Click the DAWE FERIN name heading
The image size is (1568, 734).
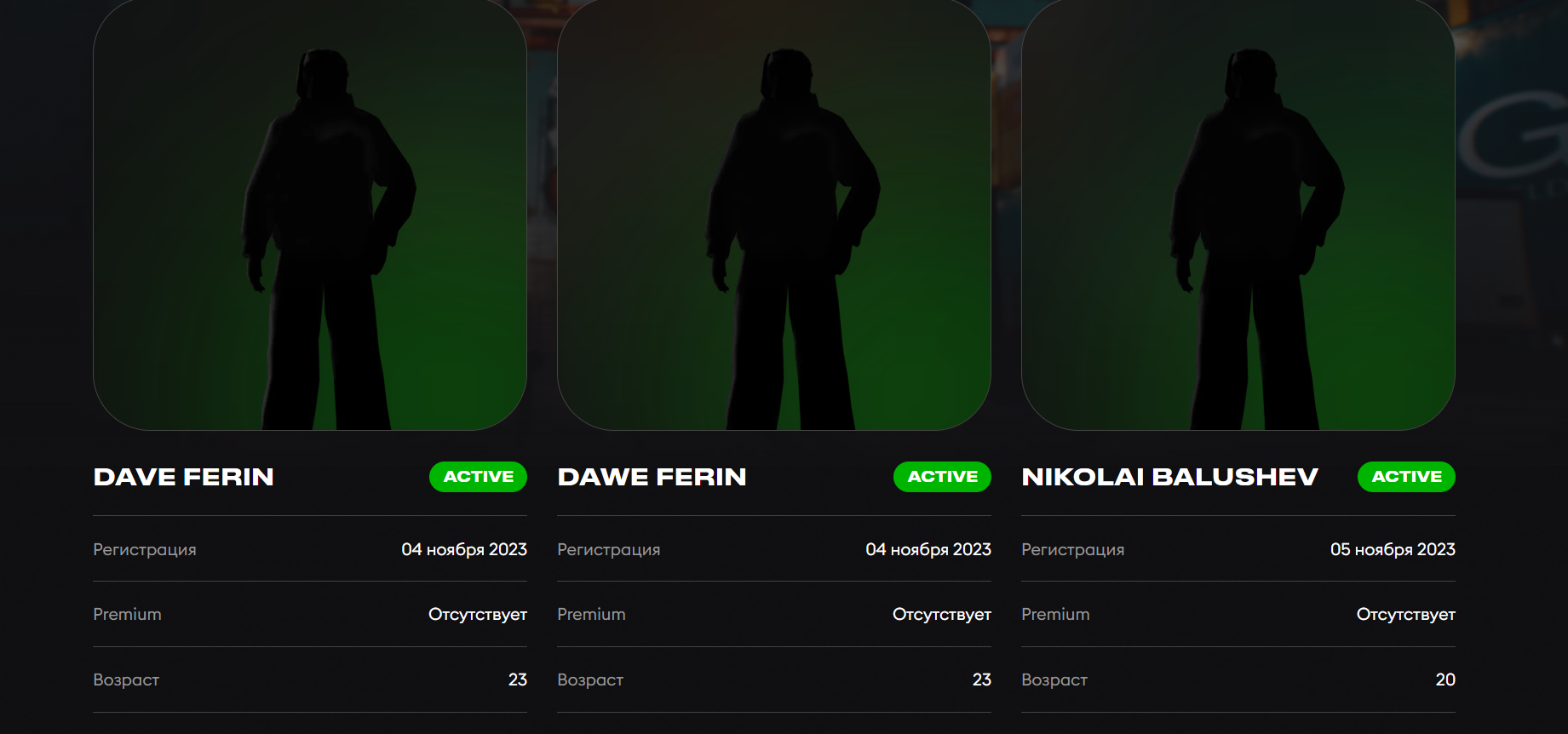click(x=652, y=477)
